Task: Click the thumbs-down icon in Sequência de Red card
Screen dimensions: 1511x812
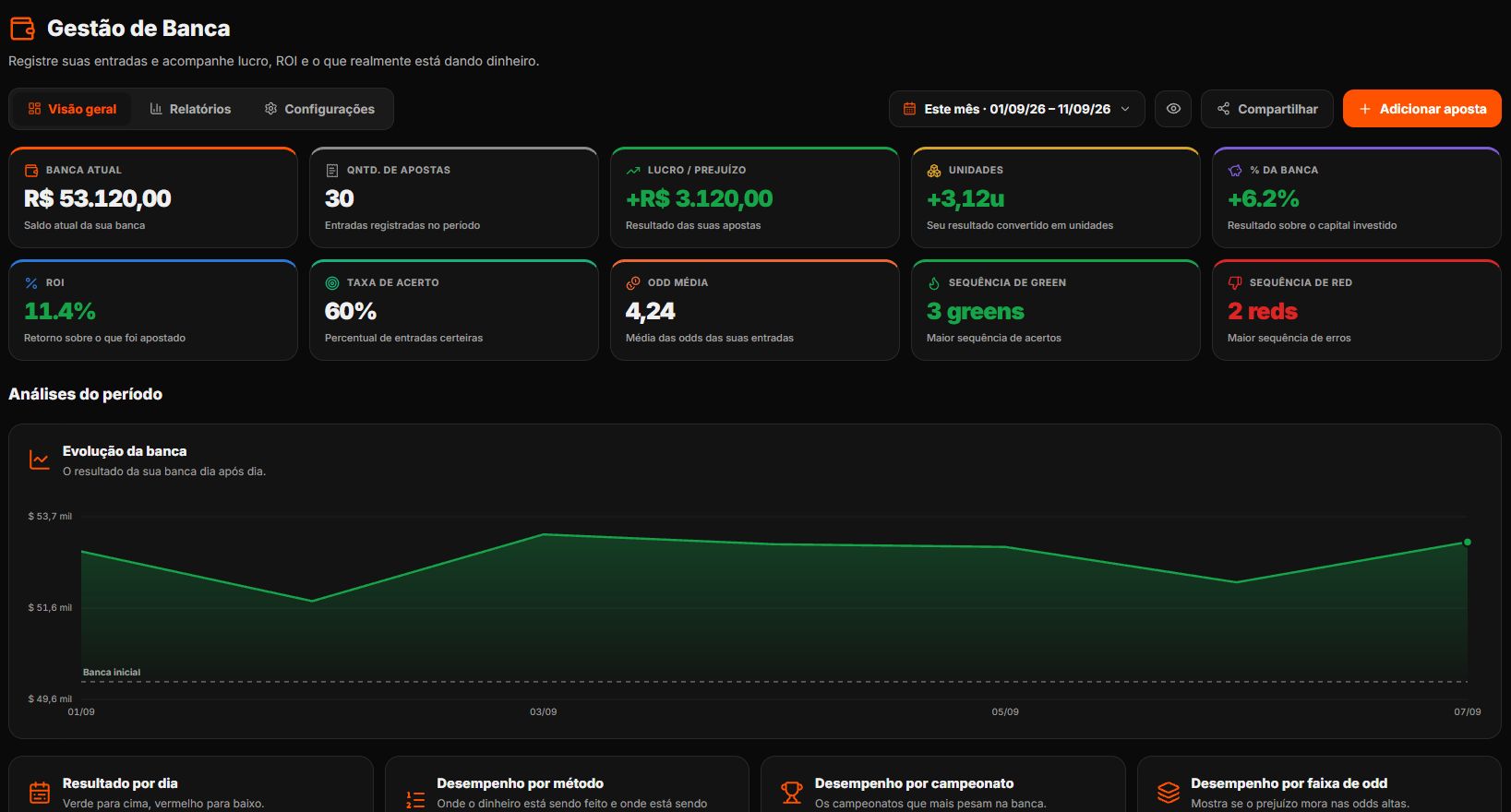Action: pos(1235,283)
